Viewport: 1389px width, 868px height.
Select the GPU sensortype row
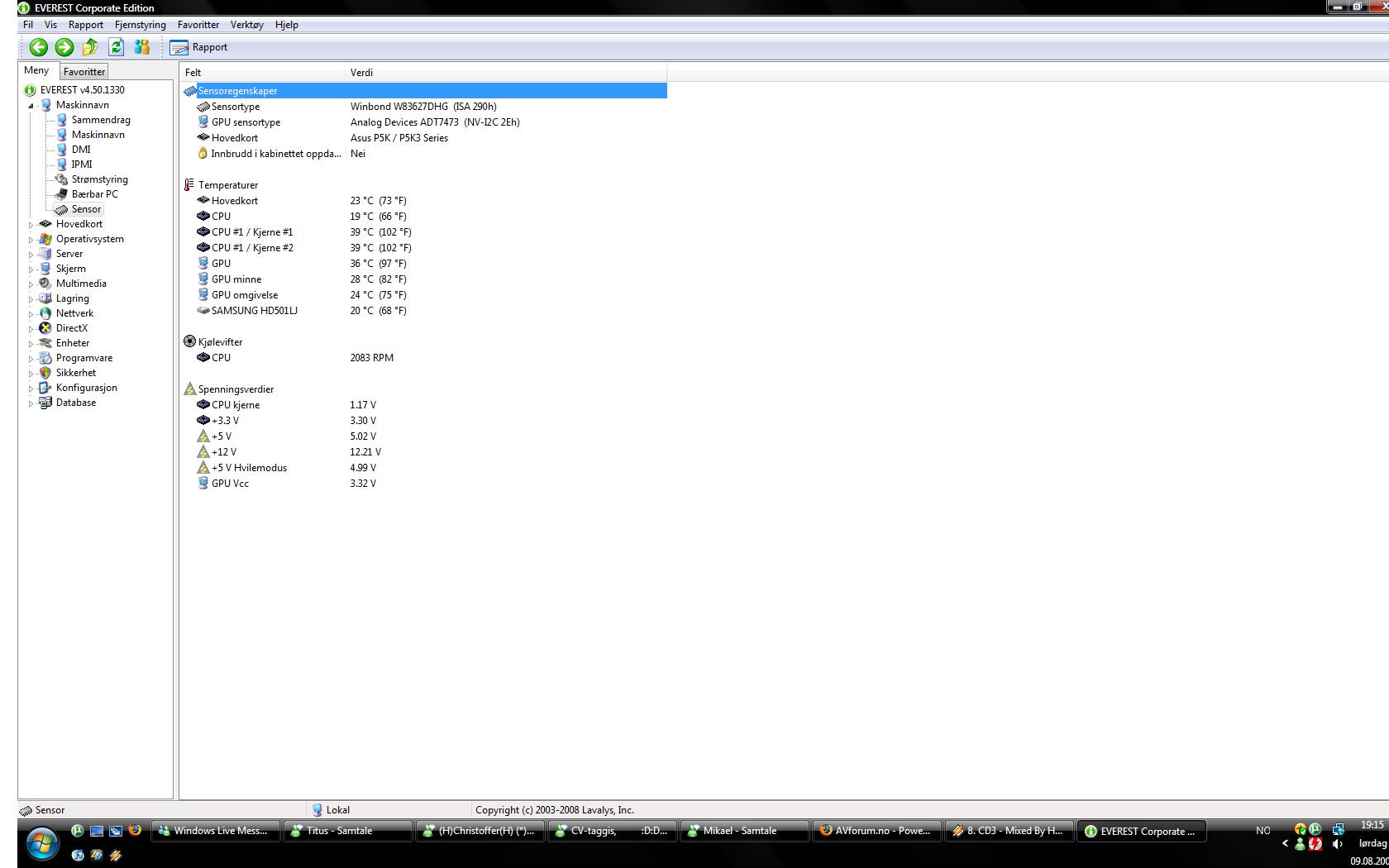423,122
